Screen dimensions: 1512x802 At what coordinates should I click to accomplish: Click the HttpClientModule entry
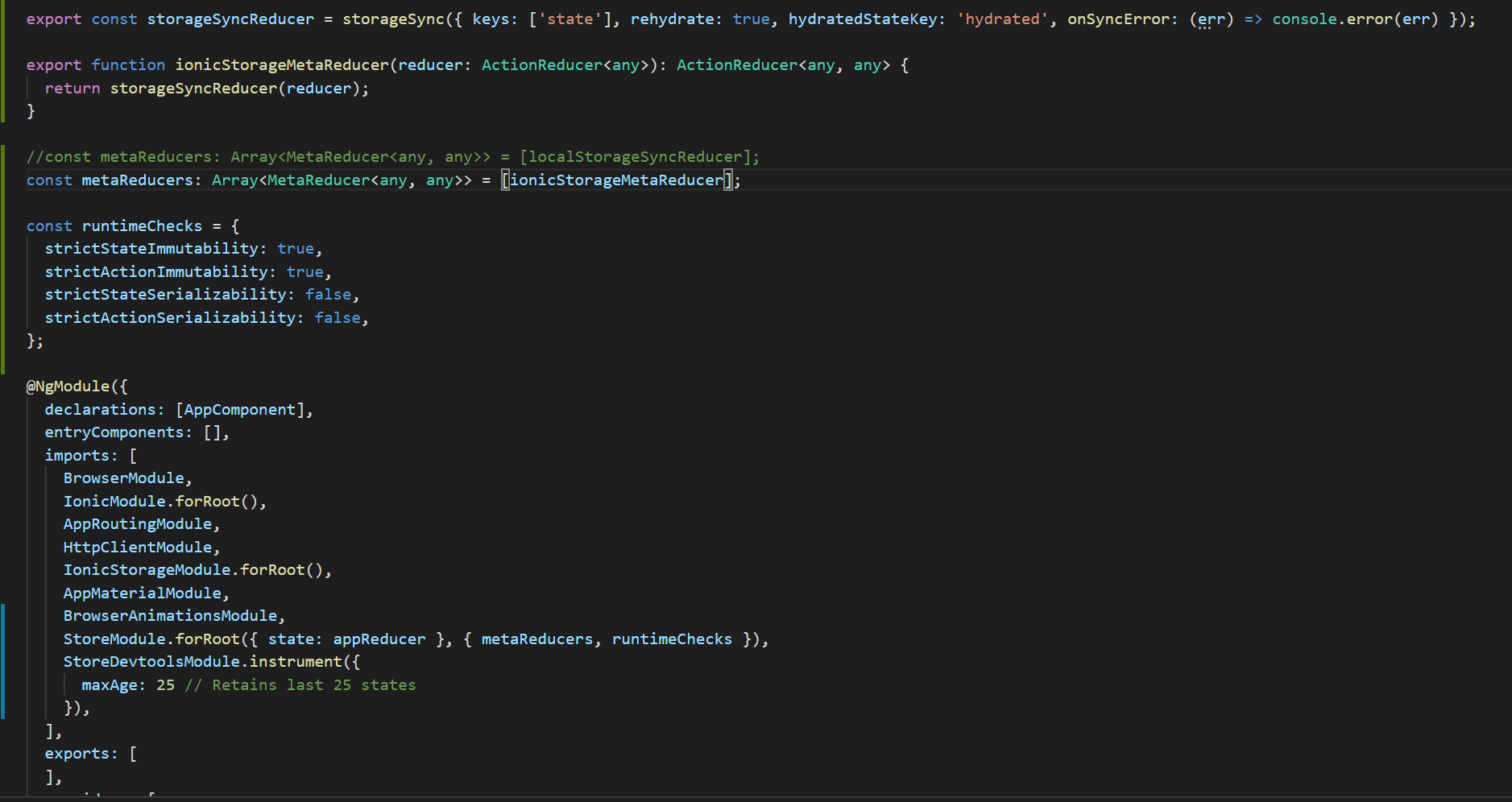[138, 547]
